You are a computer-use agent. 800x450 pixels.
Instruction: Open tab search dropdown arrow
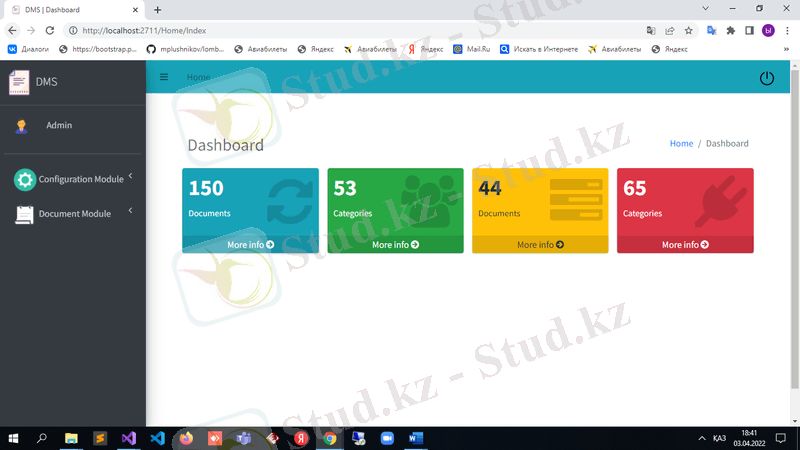pos(706,8)
